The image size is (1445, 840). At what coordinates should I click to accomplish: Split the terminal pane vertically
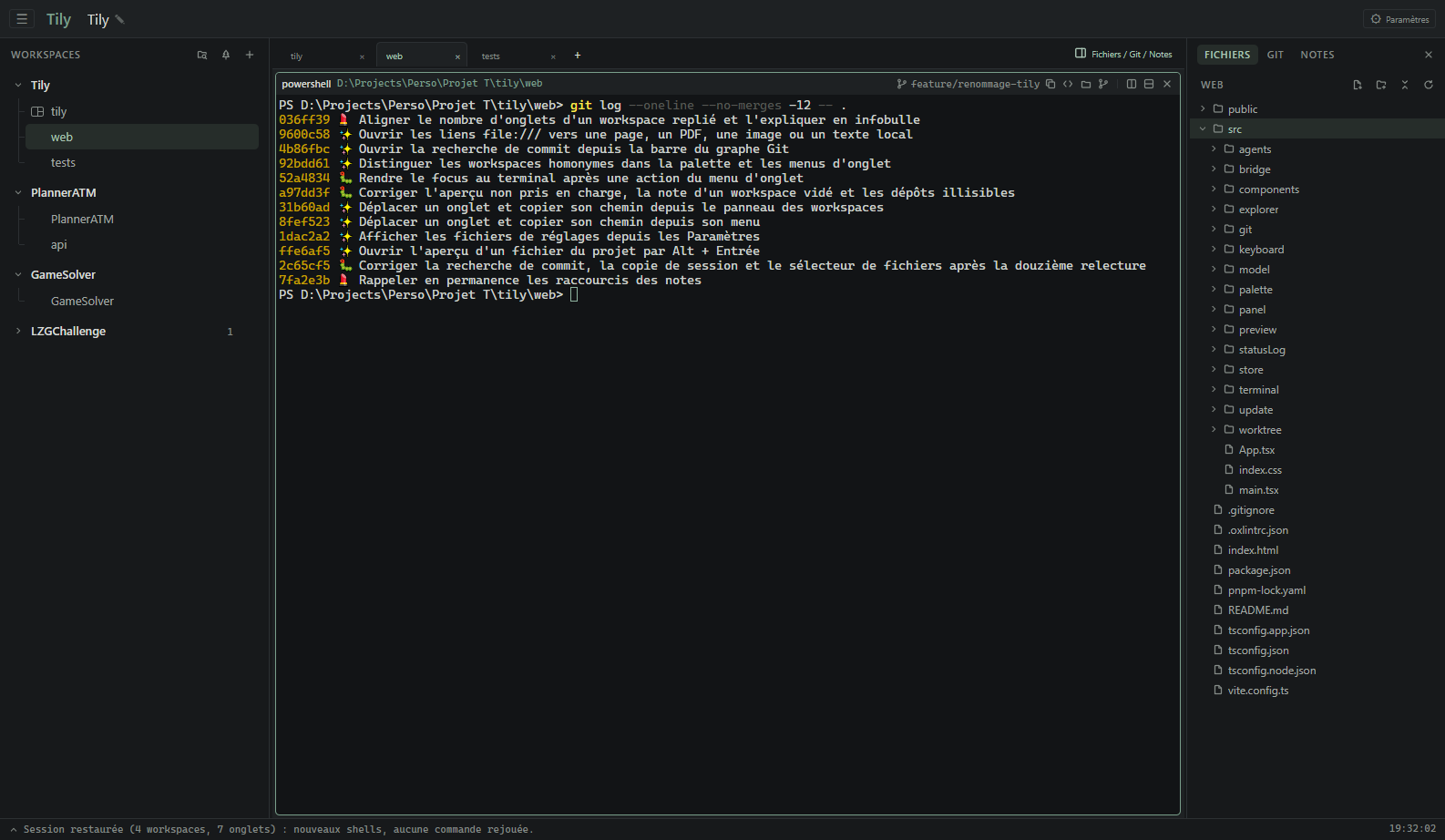click(1132, 84)
